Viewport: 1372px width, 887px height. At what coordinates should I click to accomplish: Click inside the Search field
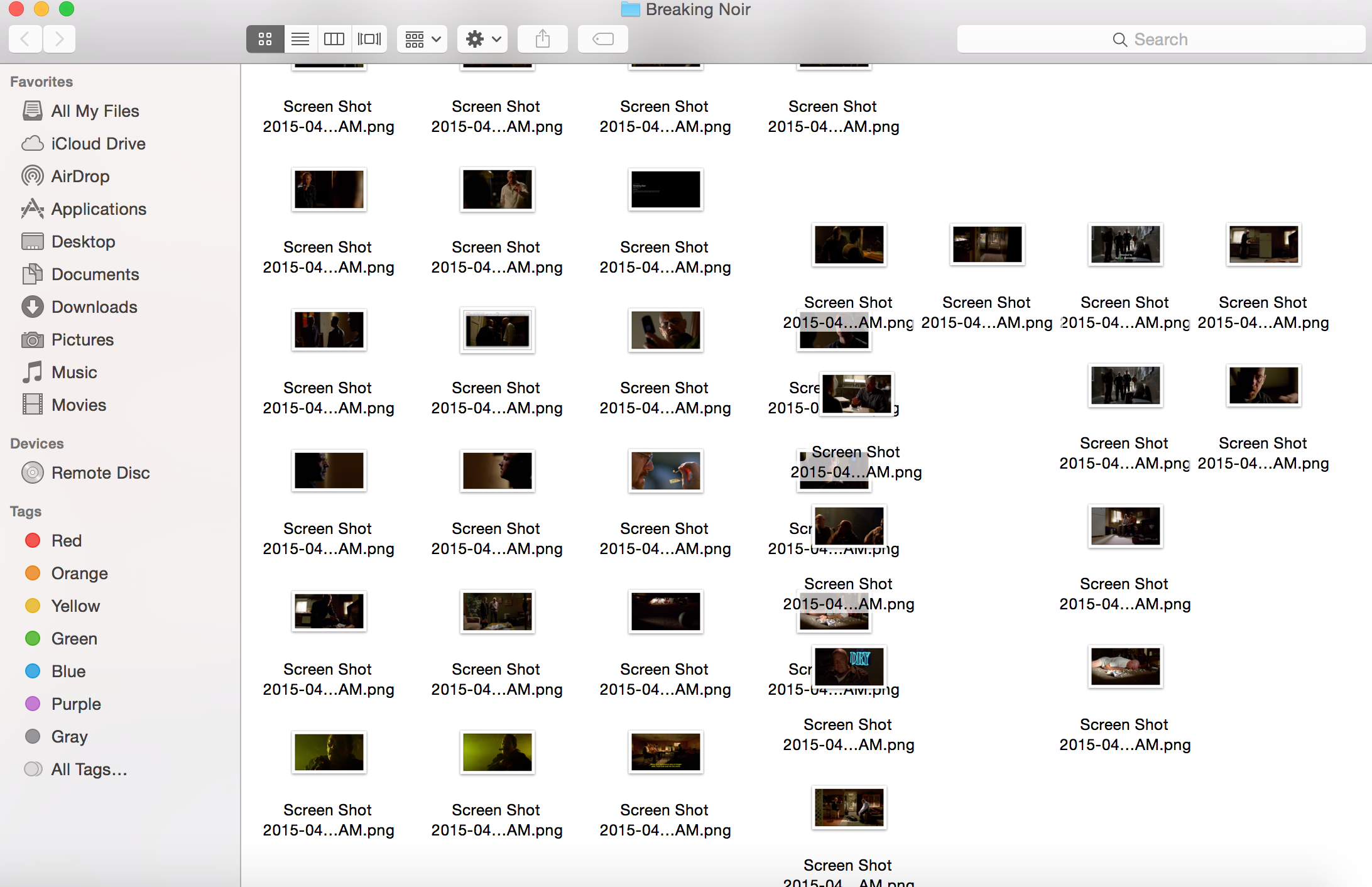point(1160,40)
